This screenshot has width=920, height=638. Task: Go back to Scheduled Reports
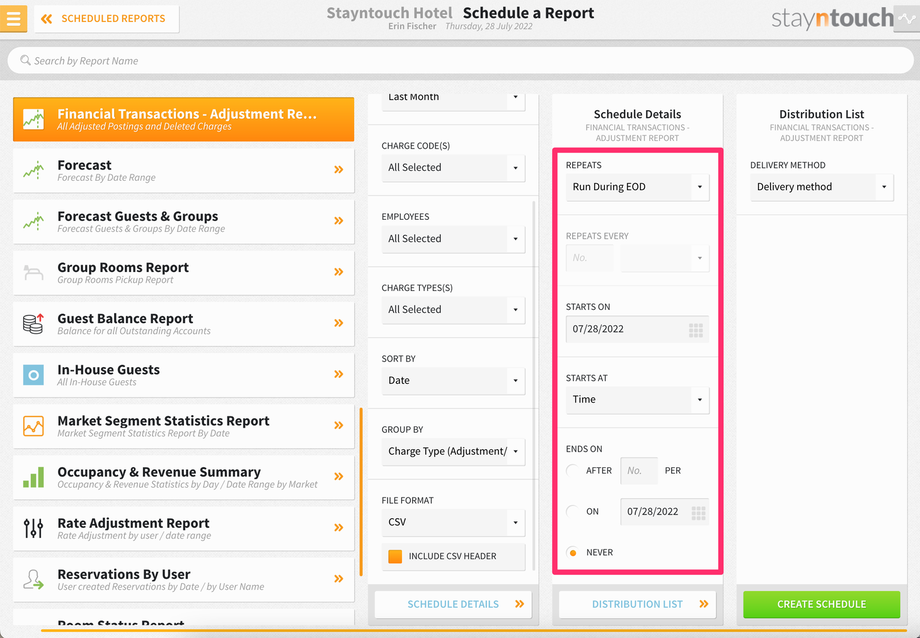(x=106, y=19)
